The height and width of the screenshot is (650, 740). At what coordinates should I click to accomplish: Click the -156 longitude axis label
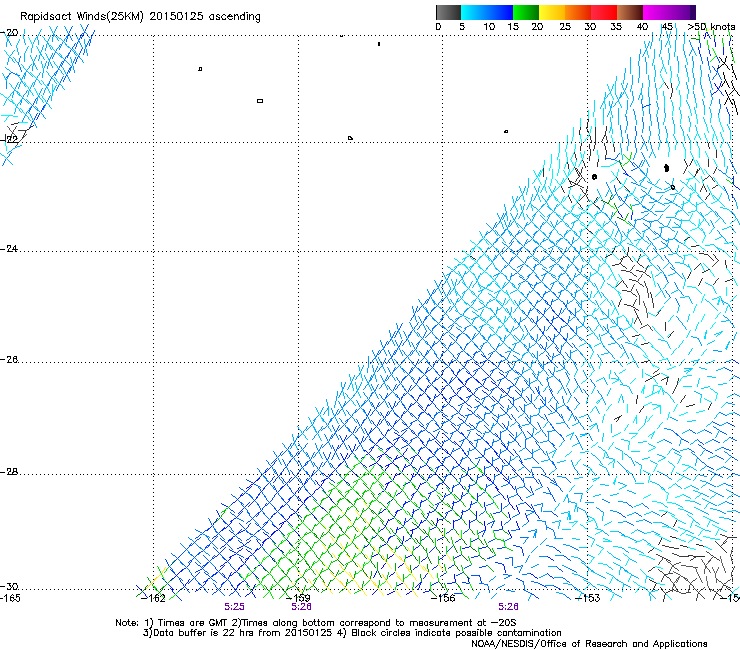443,598
